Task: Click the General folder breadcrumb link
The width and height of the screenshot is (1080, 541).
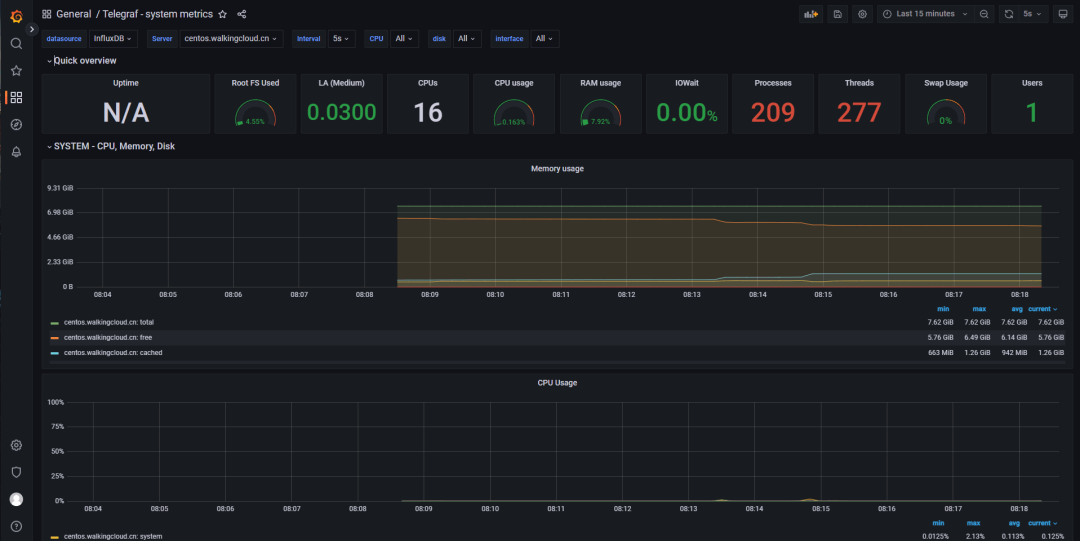Action: click(x=73, y=14)
